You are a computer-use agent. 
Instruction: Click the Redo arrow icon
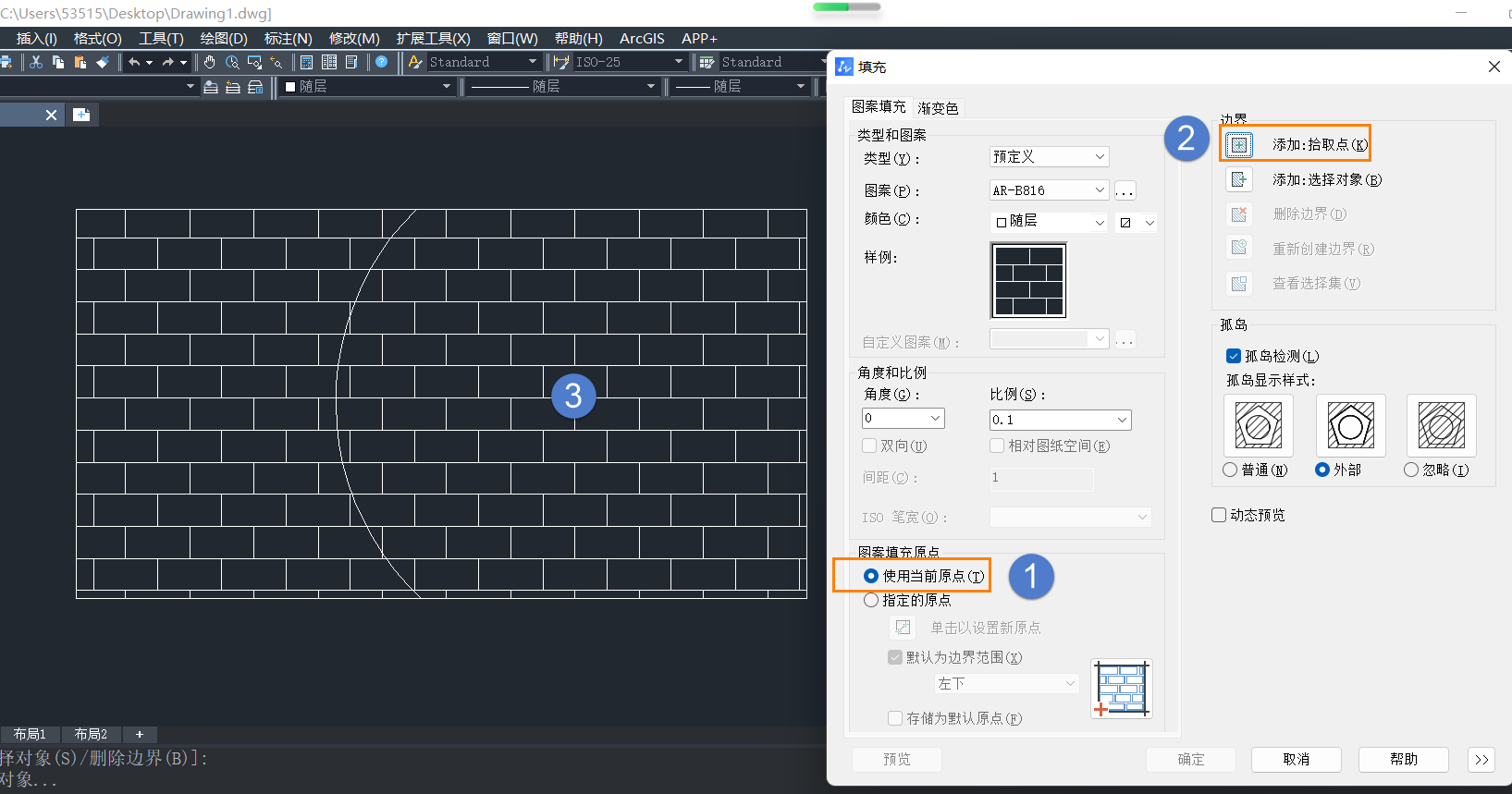click(x=167, y=62)
